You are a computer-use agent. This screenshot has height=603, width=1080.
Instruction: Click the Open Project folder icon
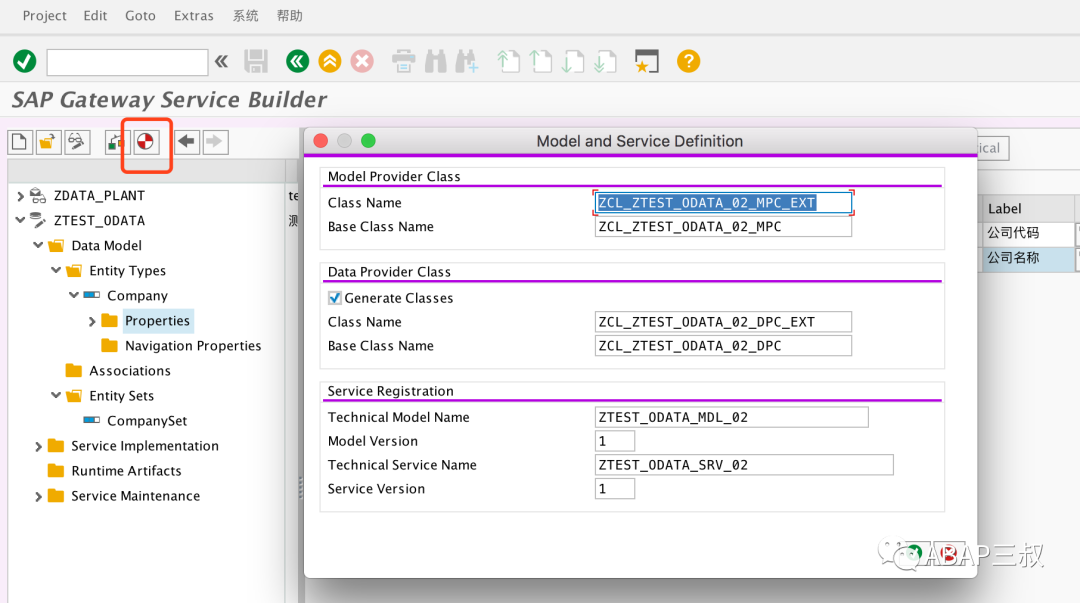coord(48,142)
